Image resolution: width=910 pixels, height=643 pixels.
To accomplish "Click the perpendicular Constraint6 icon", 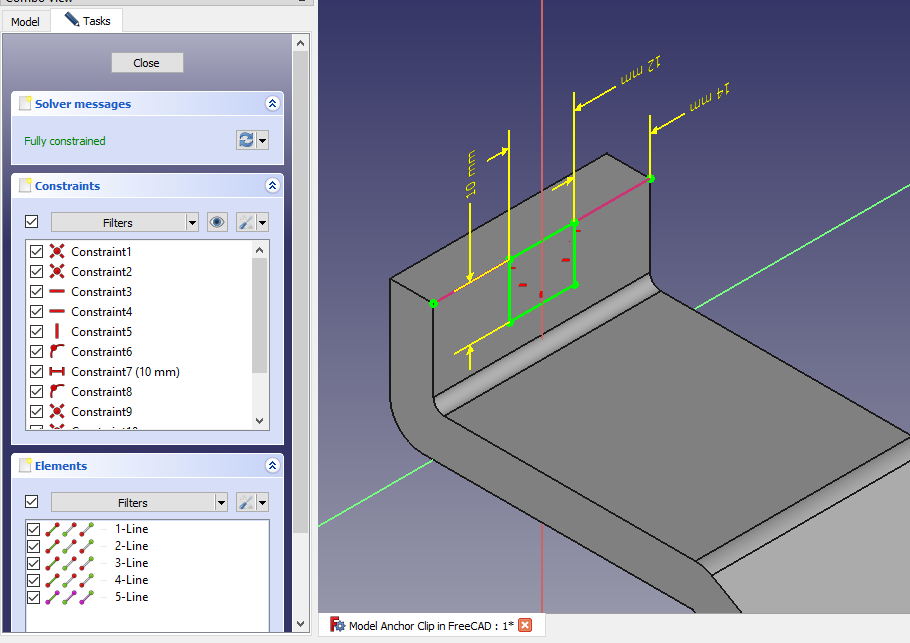I will click(x=57, y=352).
